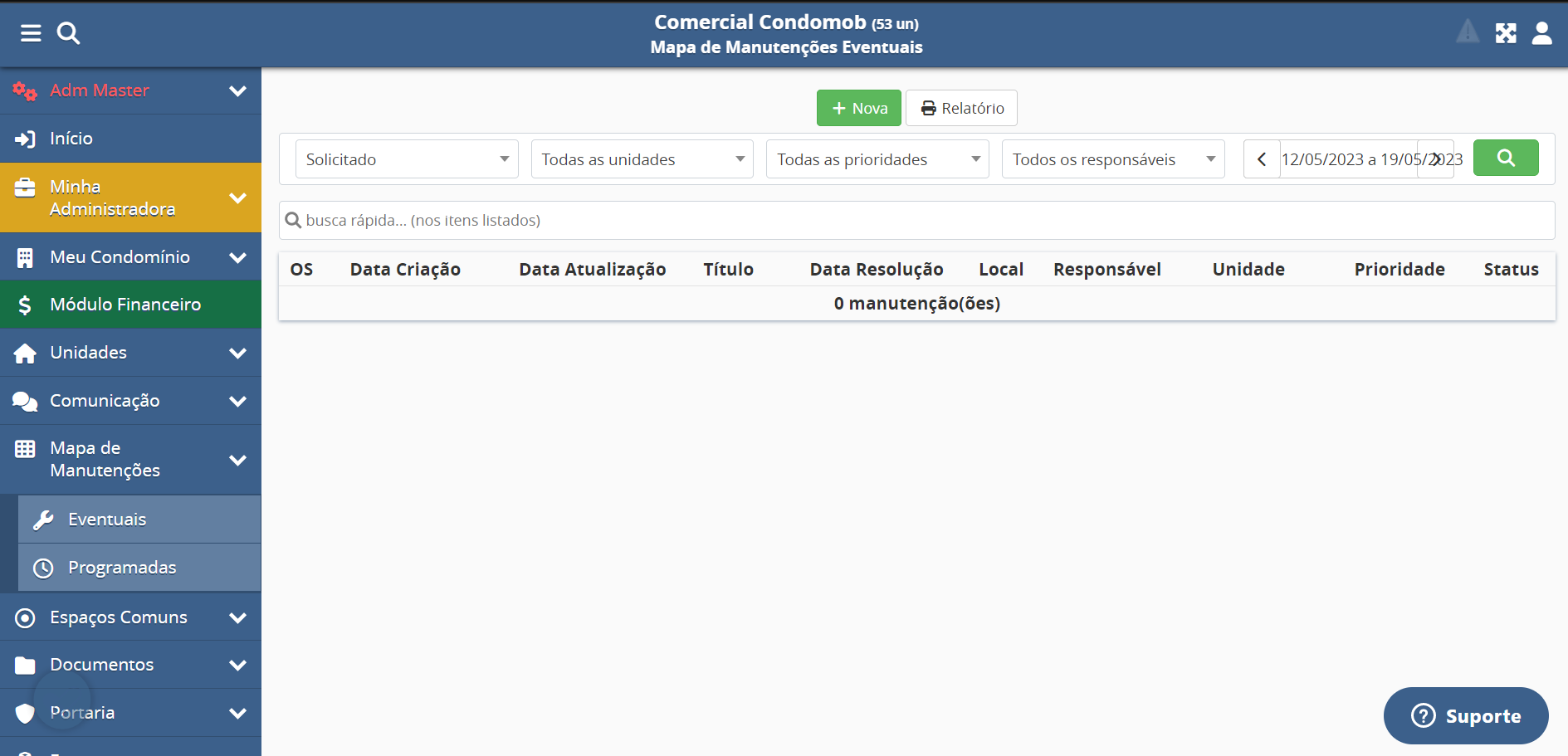Image resolution: width=1568 pixels, height=756 pixels.
Task: Click the magnifier search icon in header
Action: pyautogui.click(x=68, y=33)
